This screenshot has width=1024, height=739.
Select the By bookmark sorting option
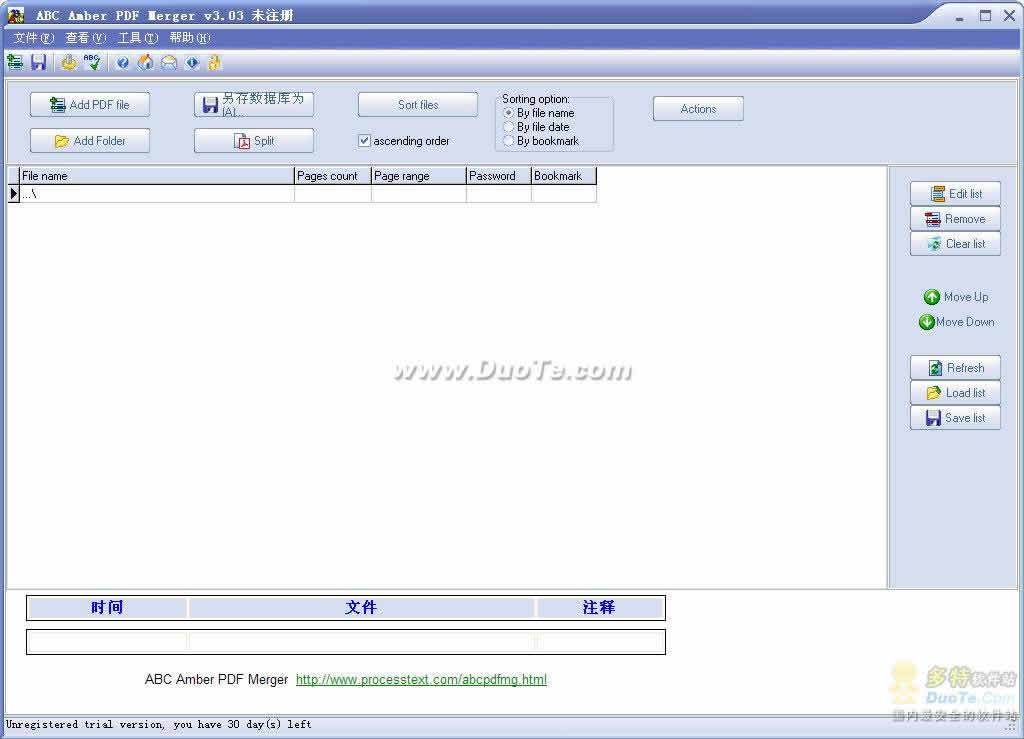(509, 141)
